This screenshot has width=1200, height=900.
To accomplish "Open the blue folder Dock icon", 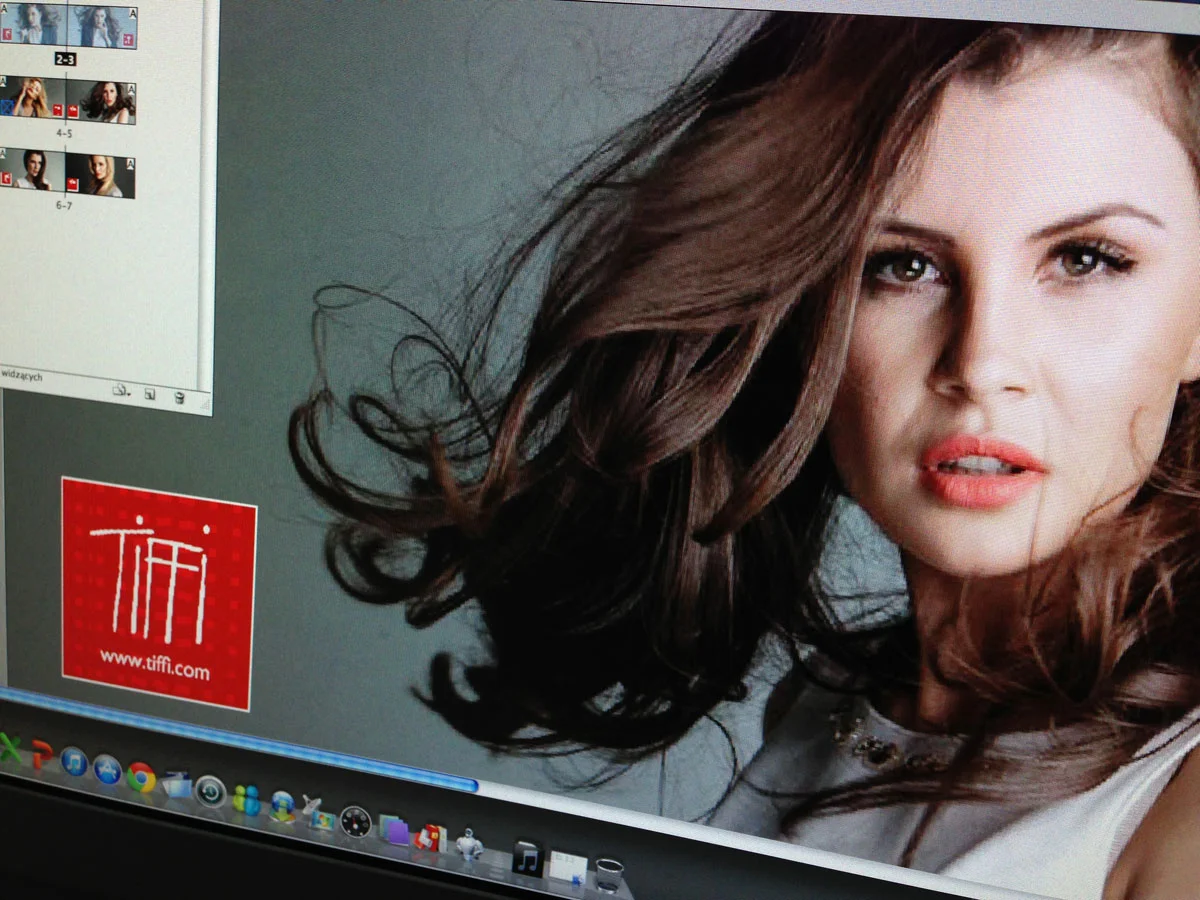I will pyautogui.click(x=176, y=785).
